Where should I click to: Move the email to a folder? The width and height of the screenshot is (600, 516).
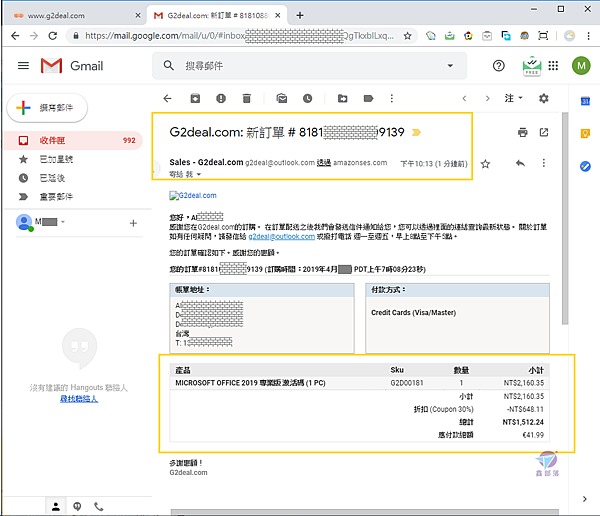click(x=342, y=98)
